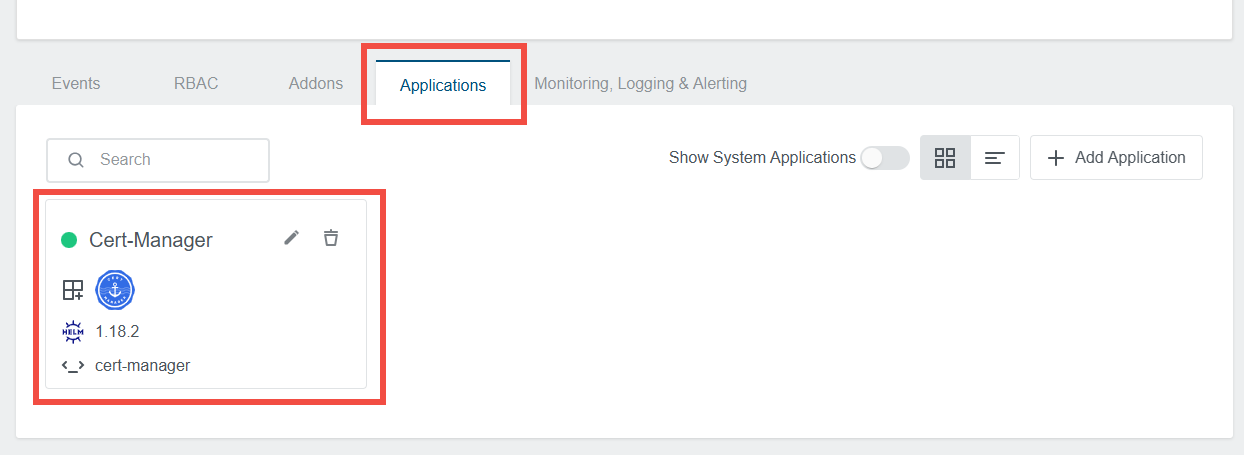The width and height of the screenshot is (1244, 455).
Task: Open the RBAC tab
Action: point(195,83)
